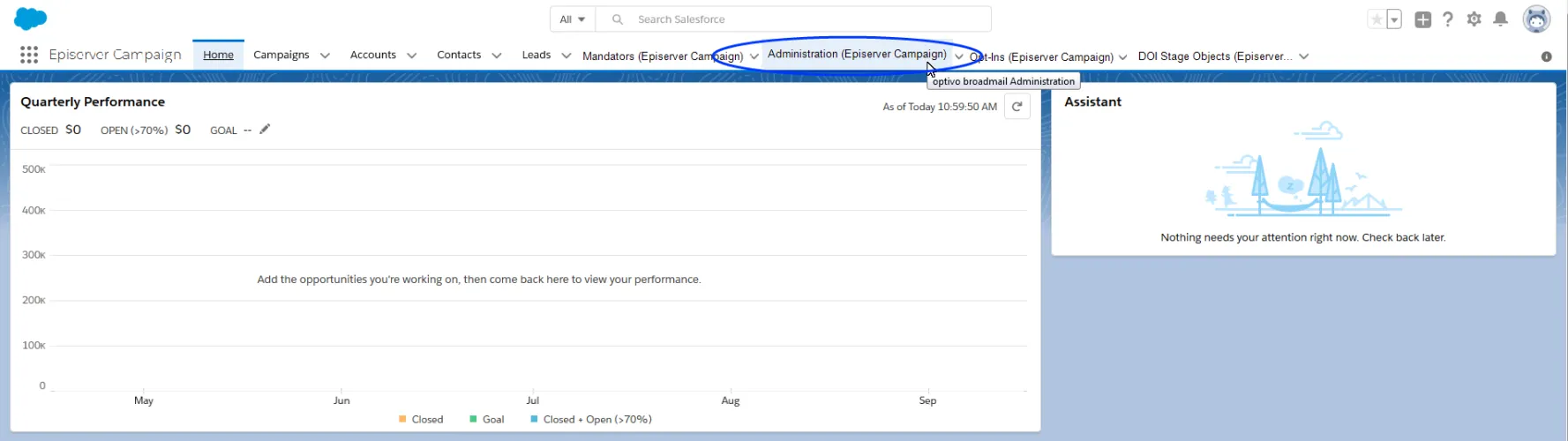Toggle the Closed legend swatch
This screenshot has height=441, width=1568.
402,419
